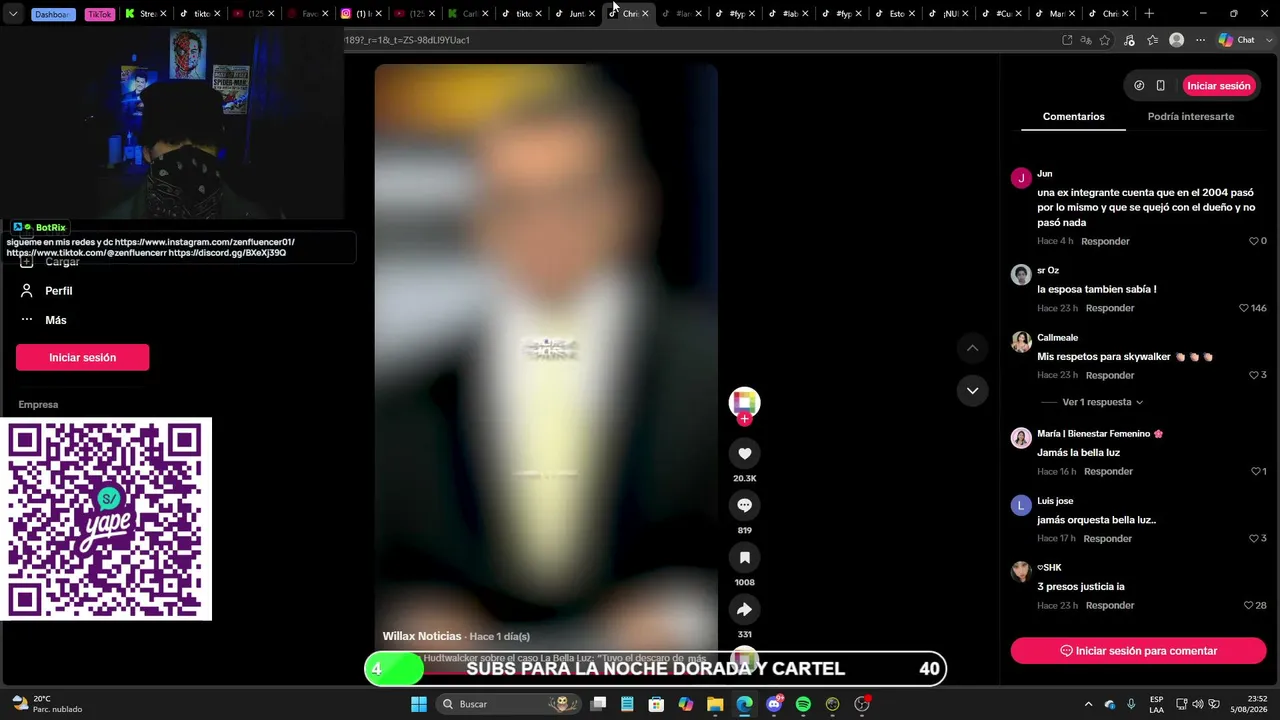Bookmark the video with the save icon
Viewport: 1280px width, 720px height.
pos(744,557)
